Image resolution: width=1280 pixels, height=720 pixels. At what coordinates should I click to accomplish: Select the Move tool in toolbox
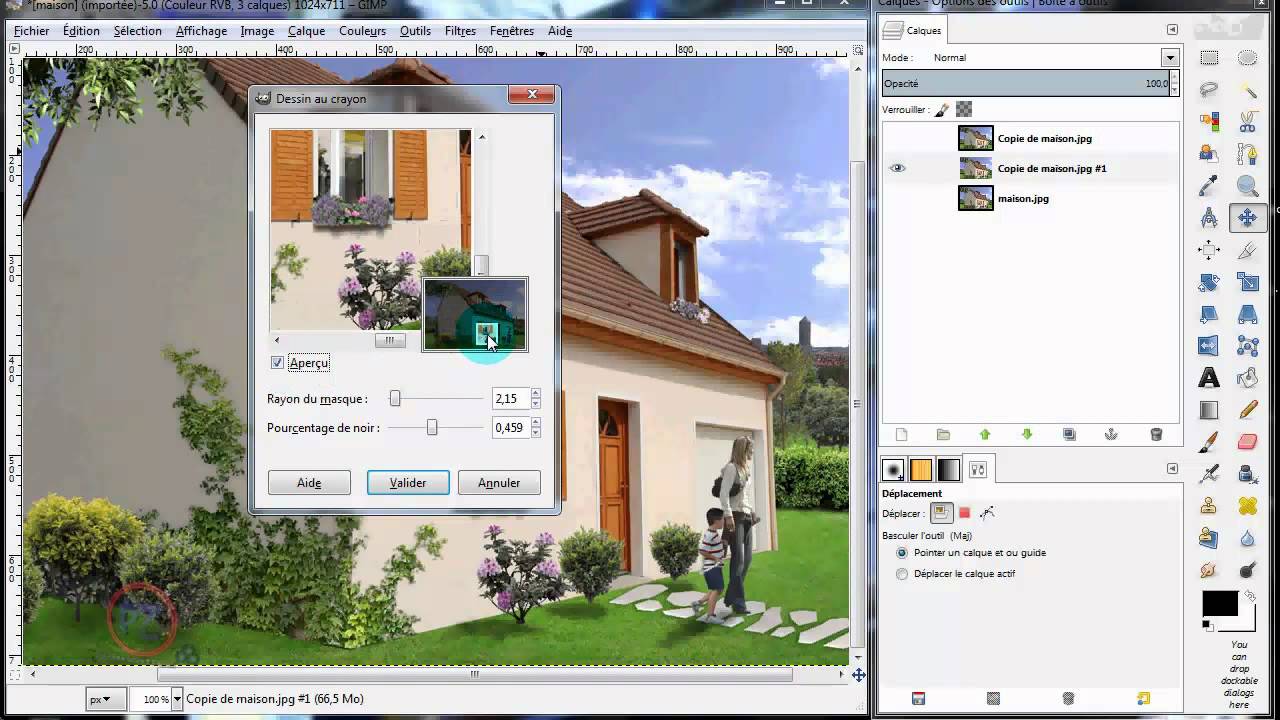point(1247,218)
